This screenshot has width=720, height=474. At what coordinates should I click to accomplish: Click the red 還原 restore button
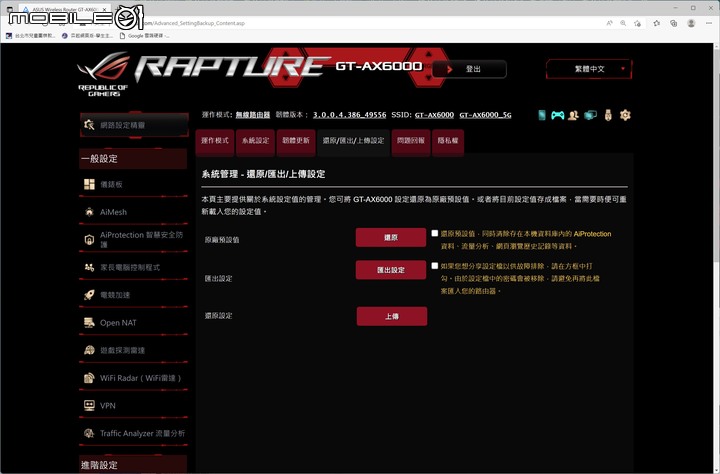coord(391,237)
